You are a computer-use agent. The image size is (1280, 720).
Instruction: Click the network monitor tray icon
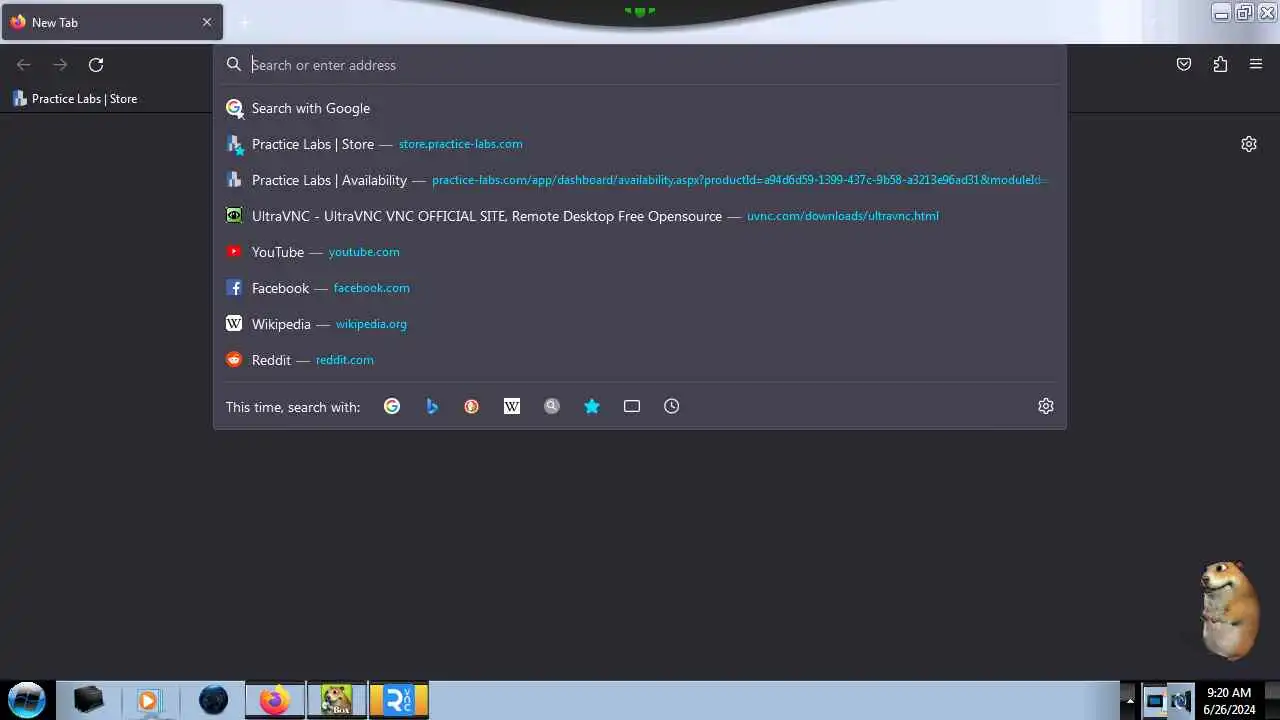(x=1155, y=700)
